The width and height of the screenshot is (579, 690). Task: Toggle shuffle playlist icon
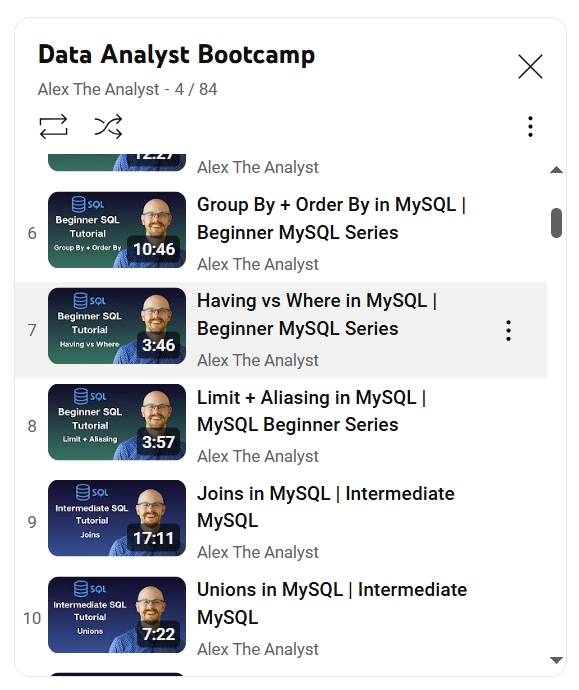tap(108, 127)
